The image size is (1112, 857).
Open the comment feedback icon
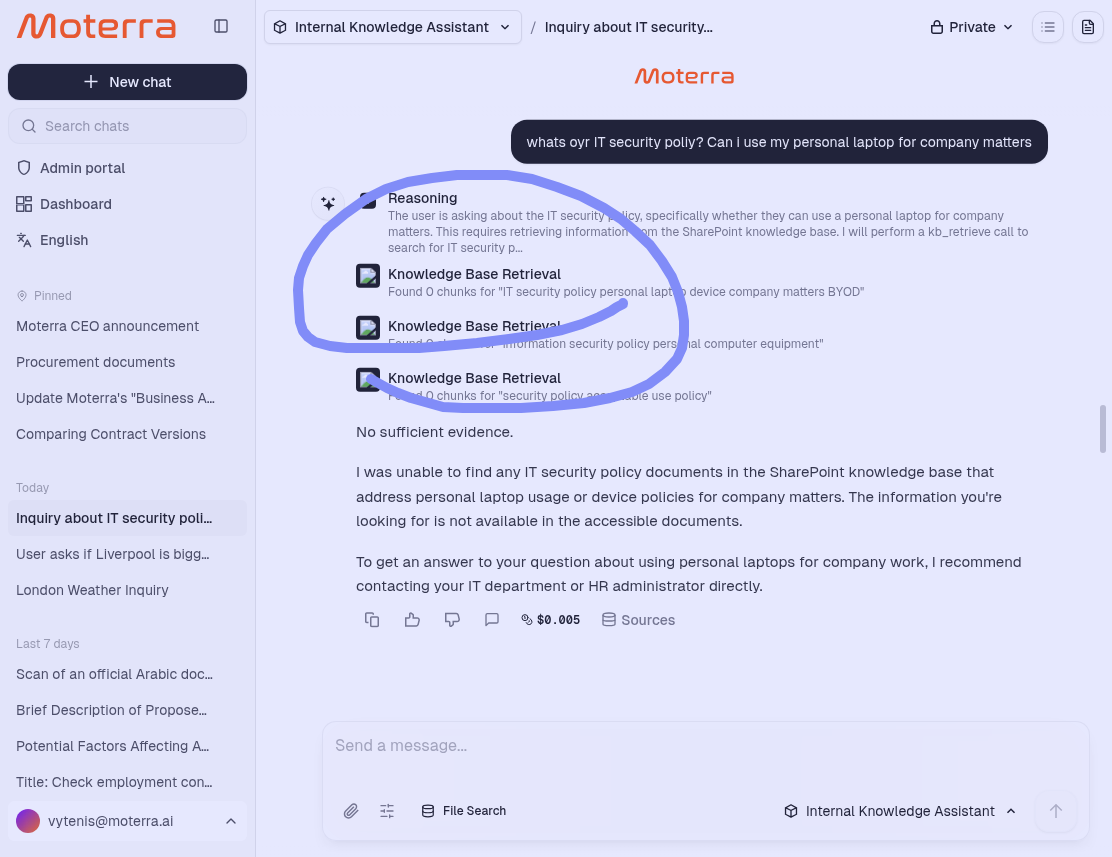[x=492, y=620]
